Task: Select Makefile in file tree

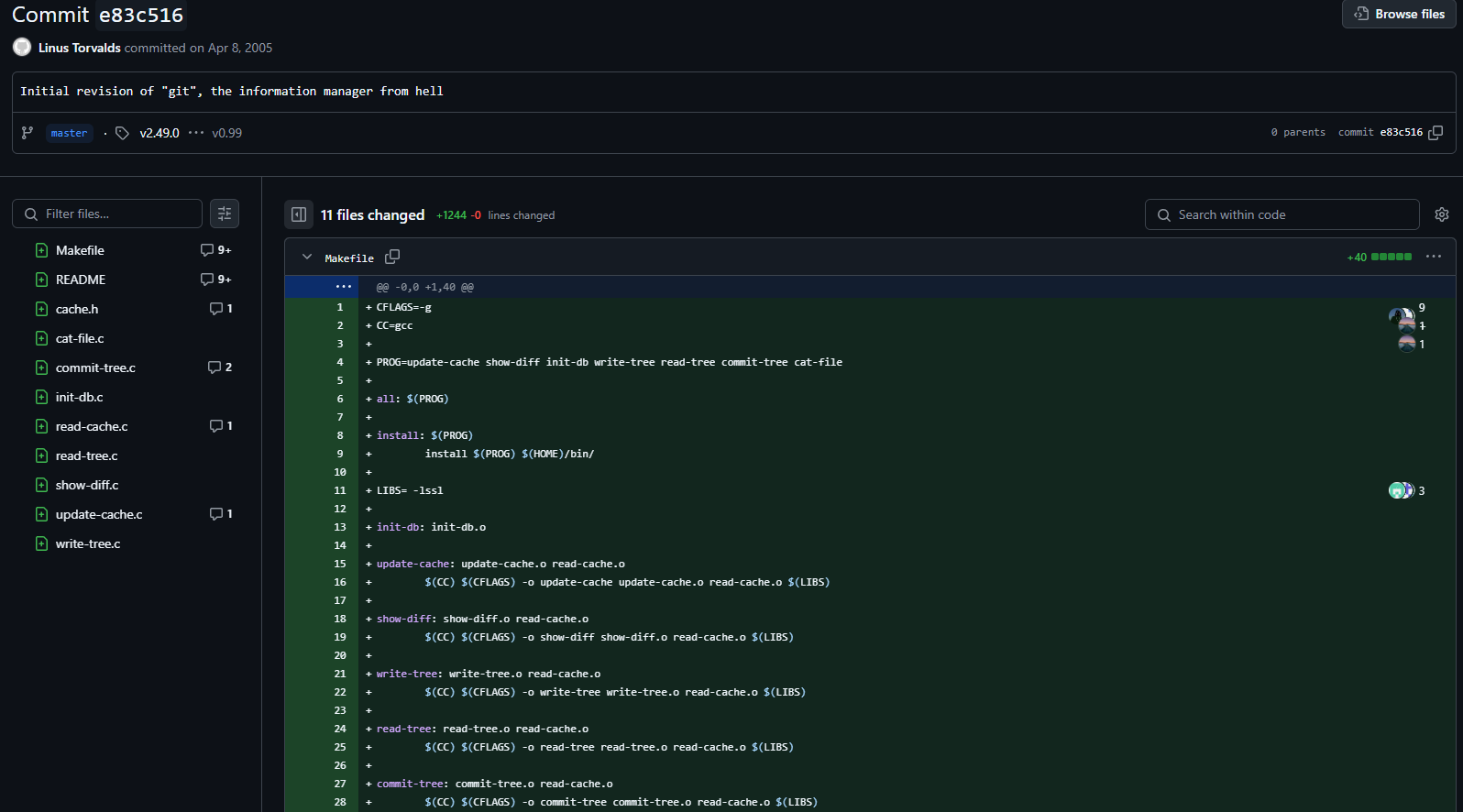Action: pyautogui.click(x=80, y=250)
